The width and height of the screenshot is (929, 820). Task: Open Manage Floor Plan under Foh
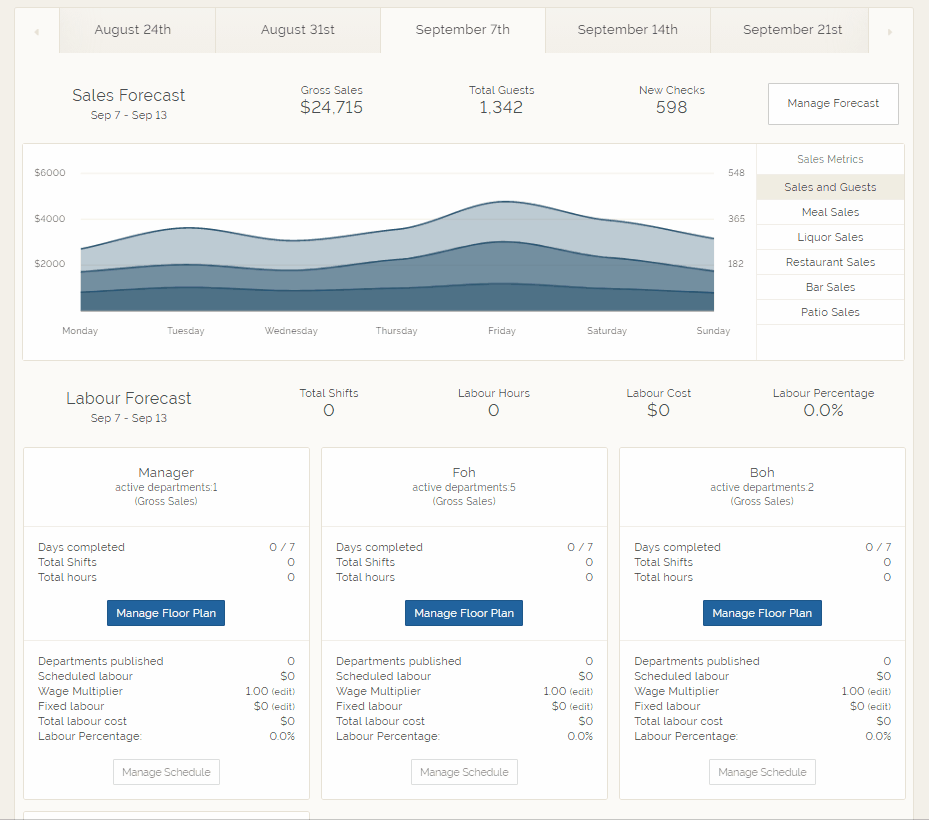(x=464, y=613)
